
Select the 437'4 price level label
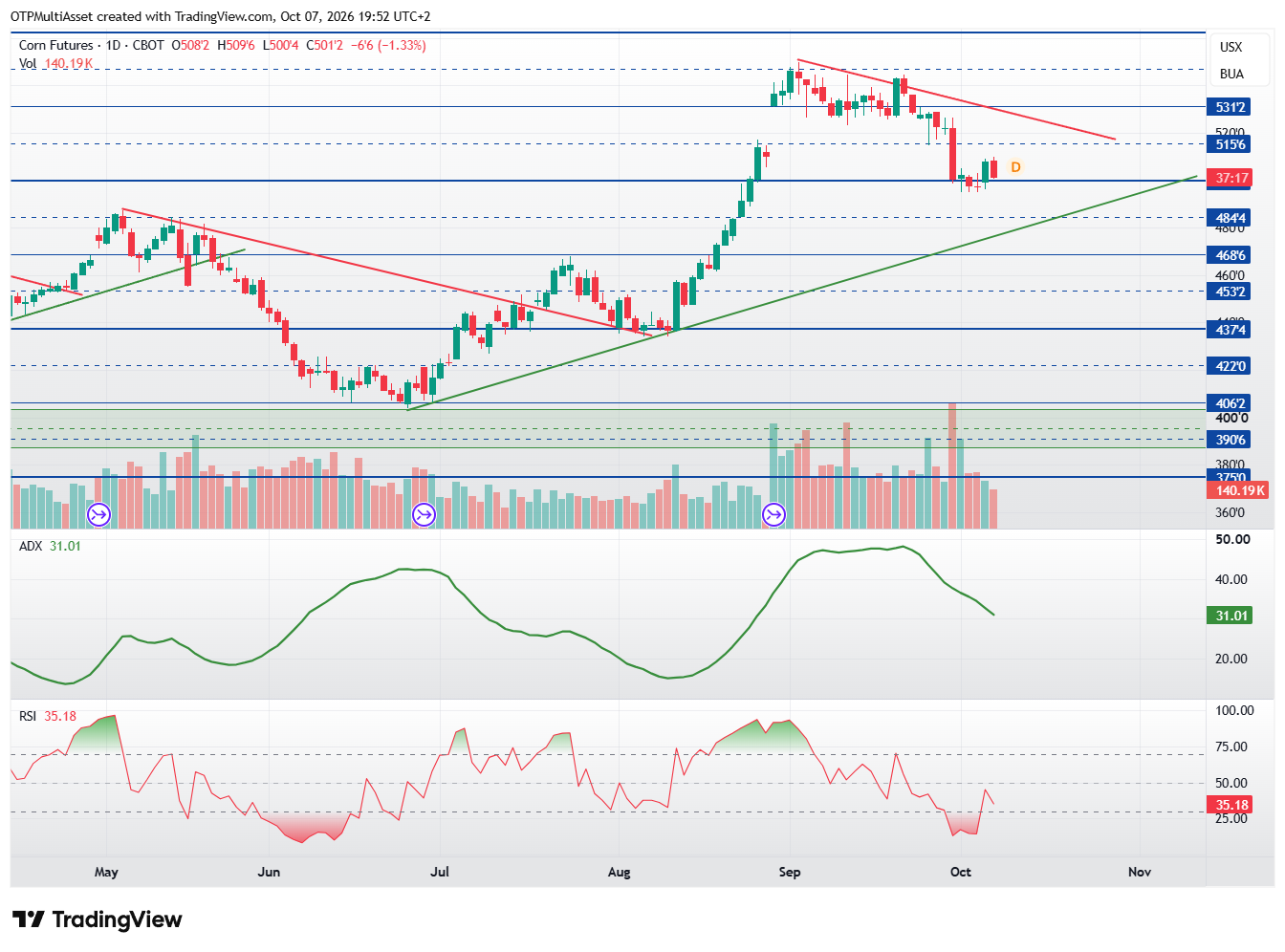pyautogui.click(x=1230, y=330)
